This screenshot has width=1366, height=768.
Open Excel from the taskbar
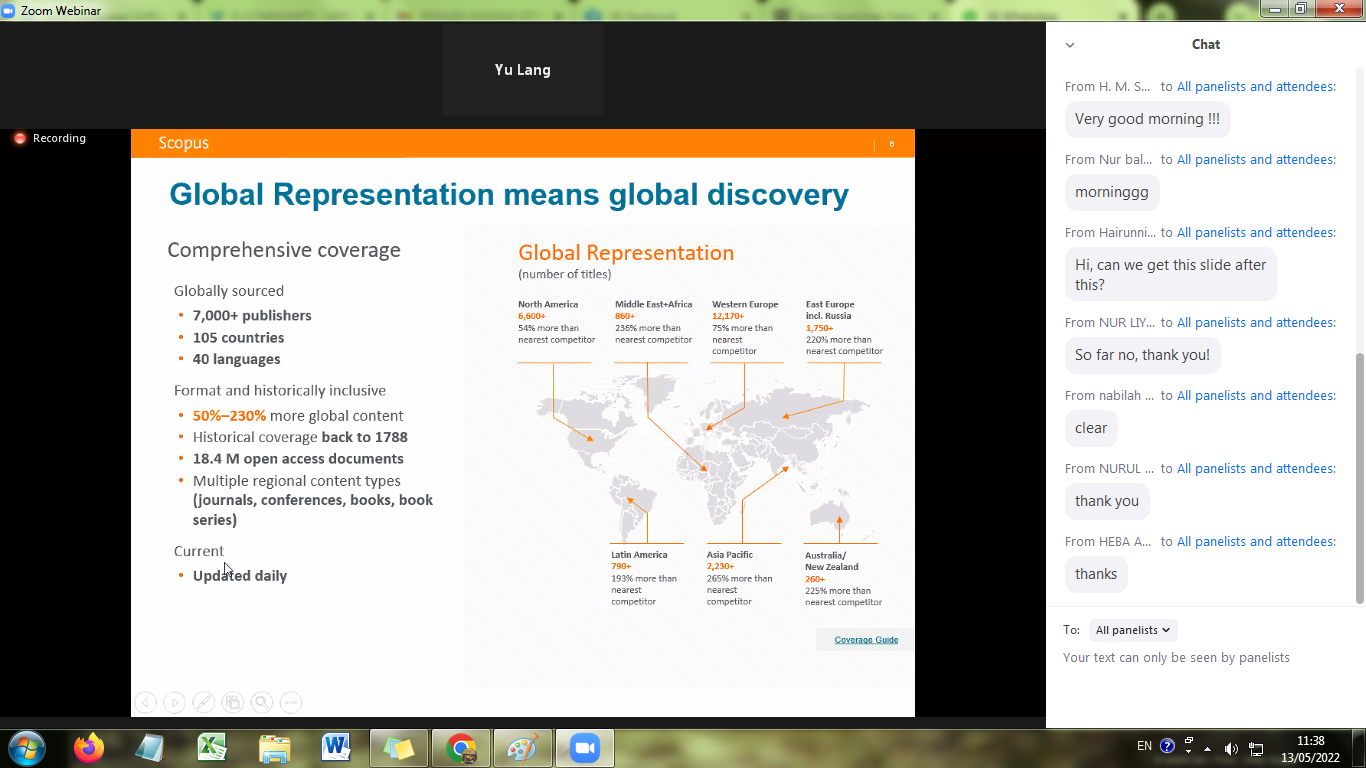[x=212, y=748]
